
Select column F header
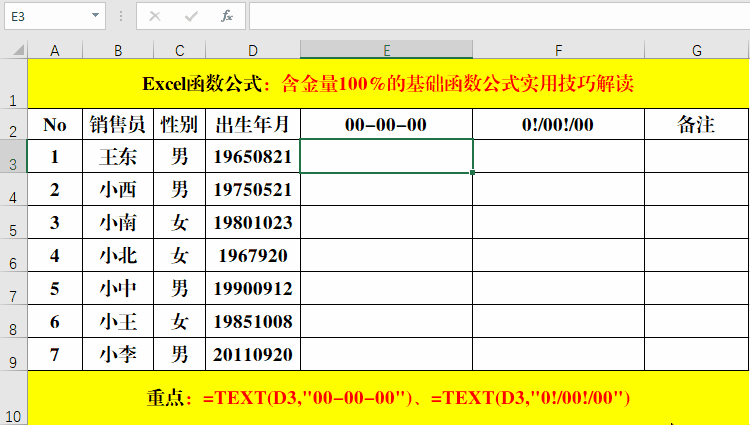[558, 50]
